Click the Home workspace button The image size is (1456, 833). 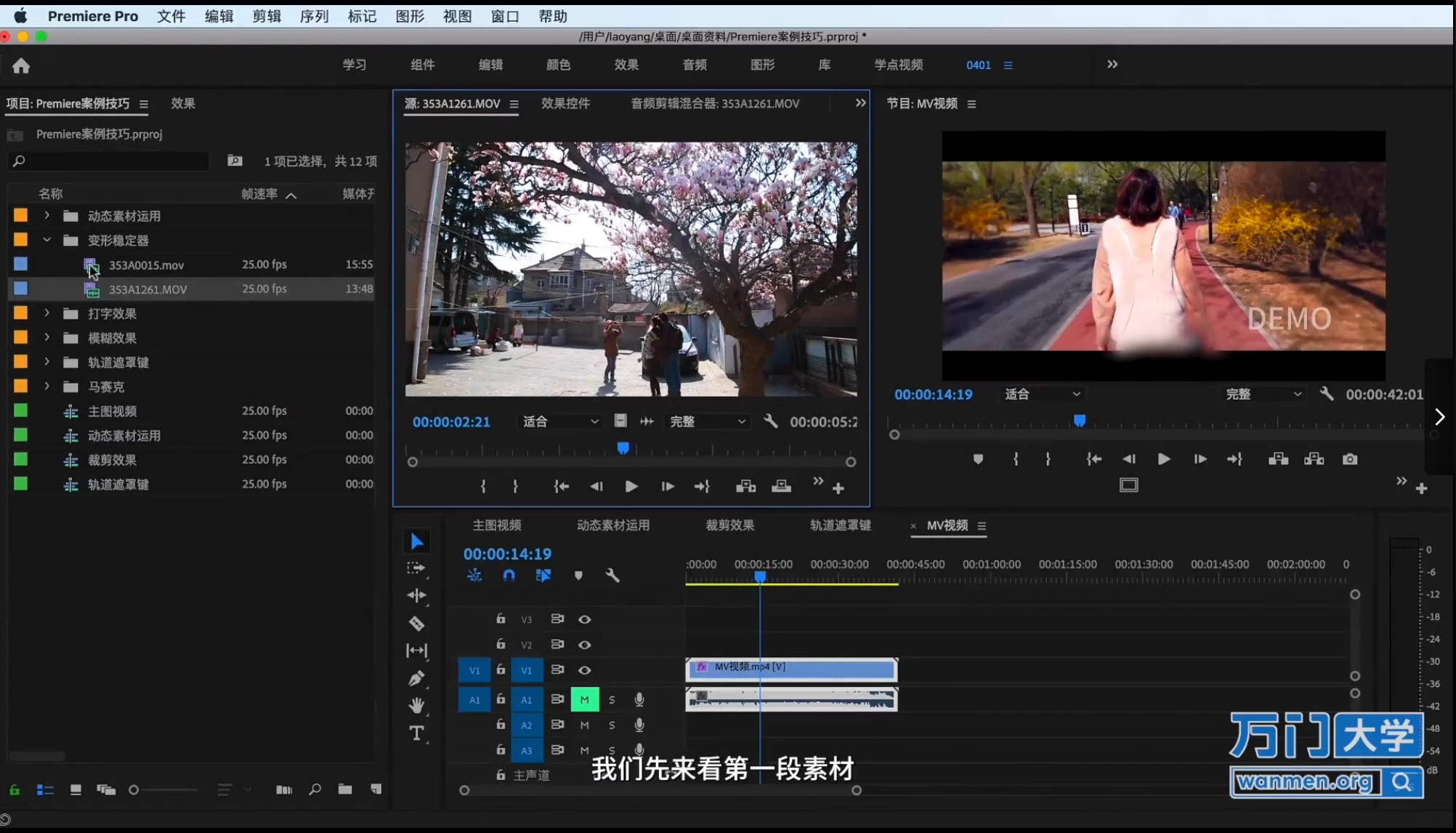(x=21, y=65)
